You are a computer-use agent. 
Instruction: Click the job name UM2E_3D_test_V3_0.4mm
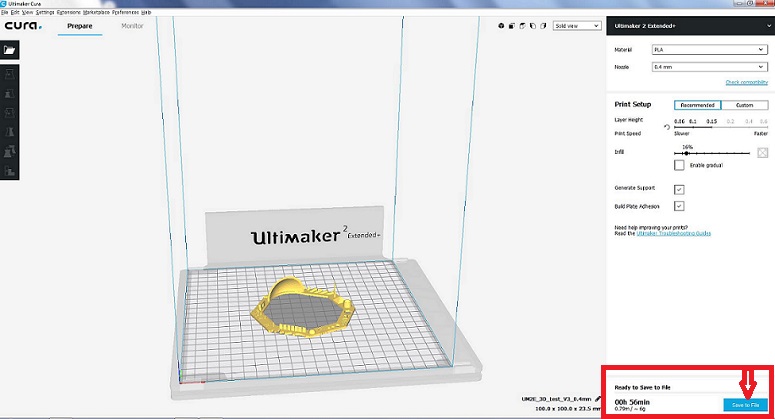click(x=557, y=399)
